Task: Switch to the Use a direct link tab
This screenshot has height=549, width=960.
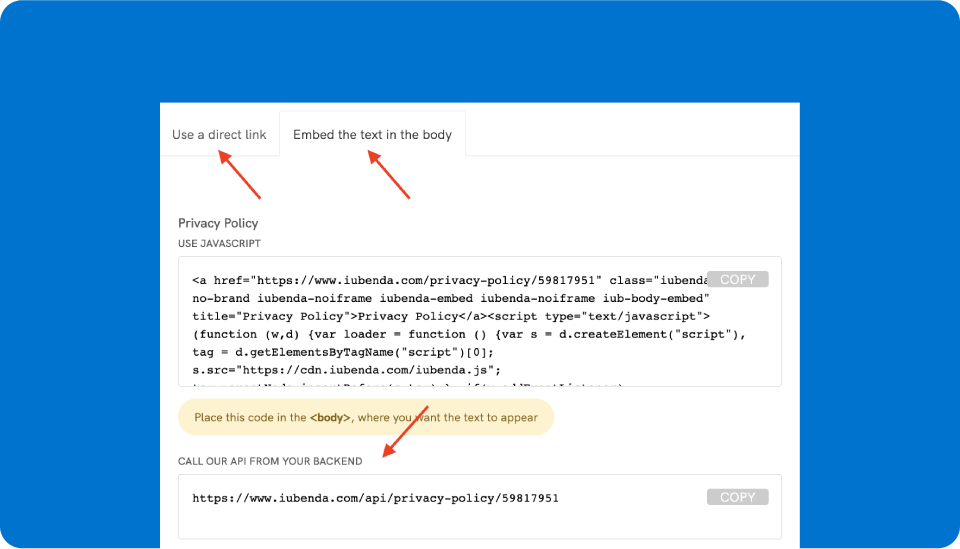Action: point(219,134)
